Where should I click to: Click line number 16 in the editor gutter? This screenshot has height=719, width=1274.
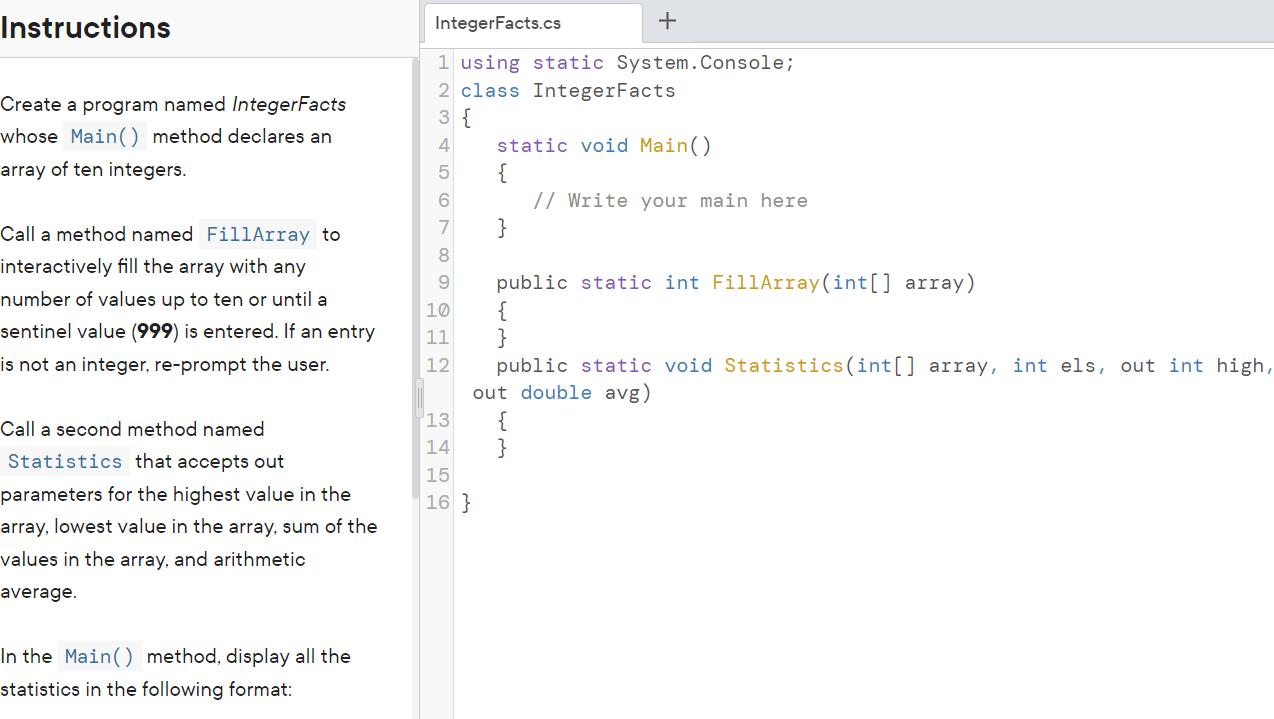437,501
